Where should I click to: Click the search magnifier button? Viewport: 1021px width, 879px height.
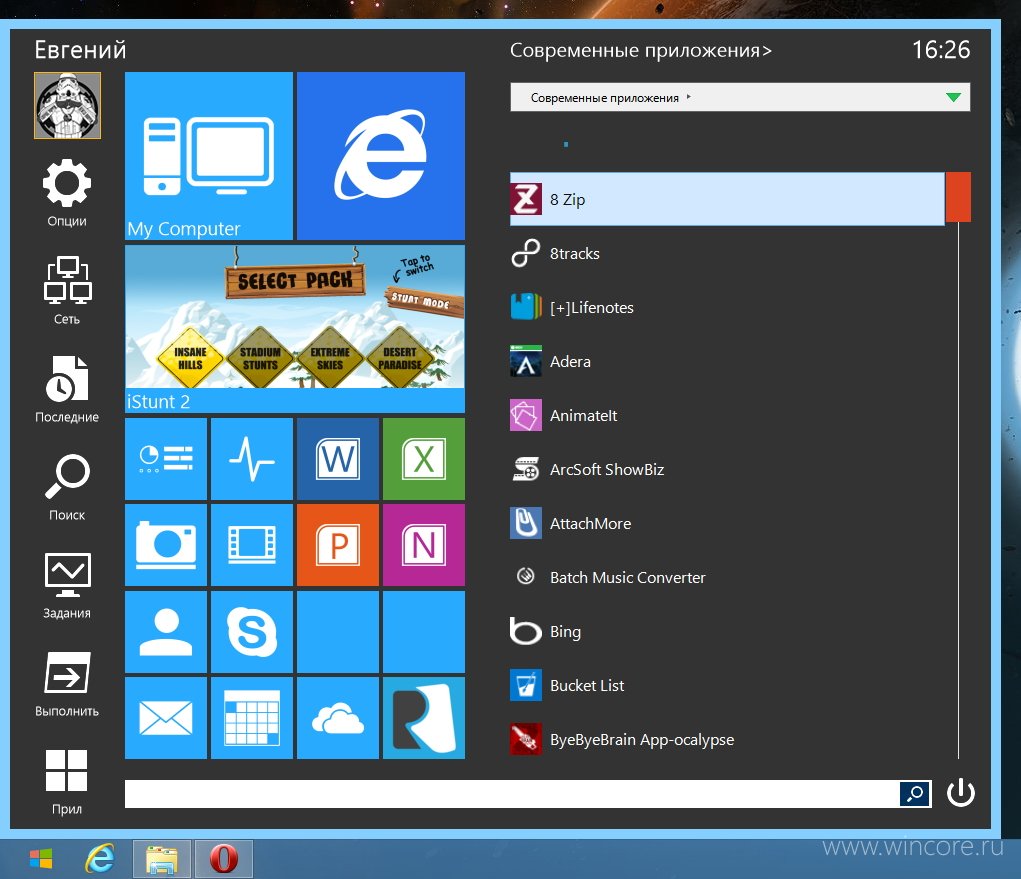915,794
